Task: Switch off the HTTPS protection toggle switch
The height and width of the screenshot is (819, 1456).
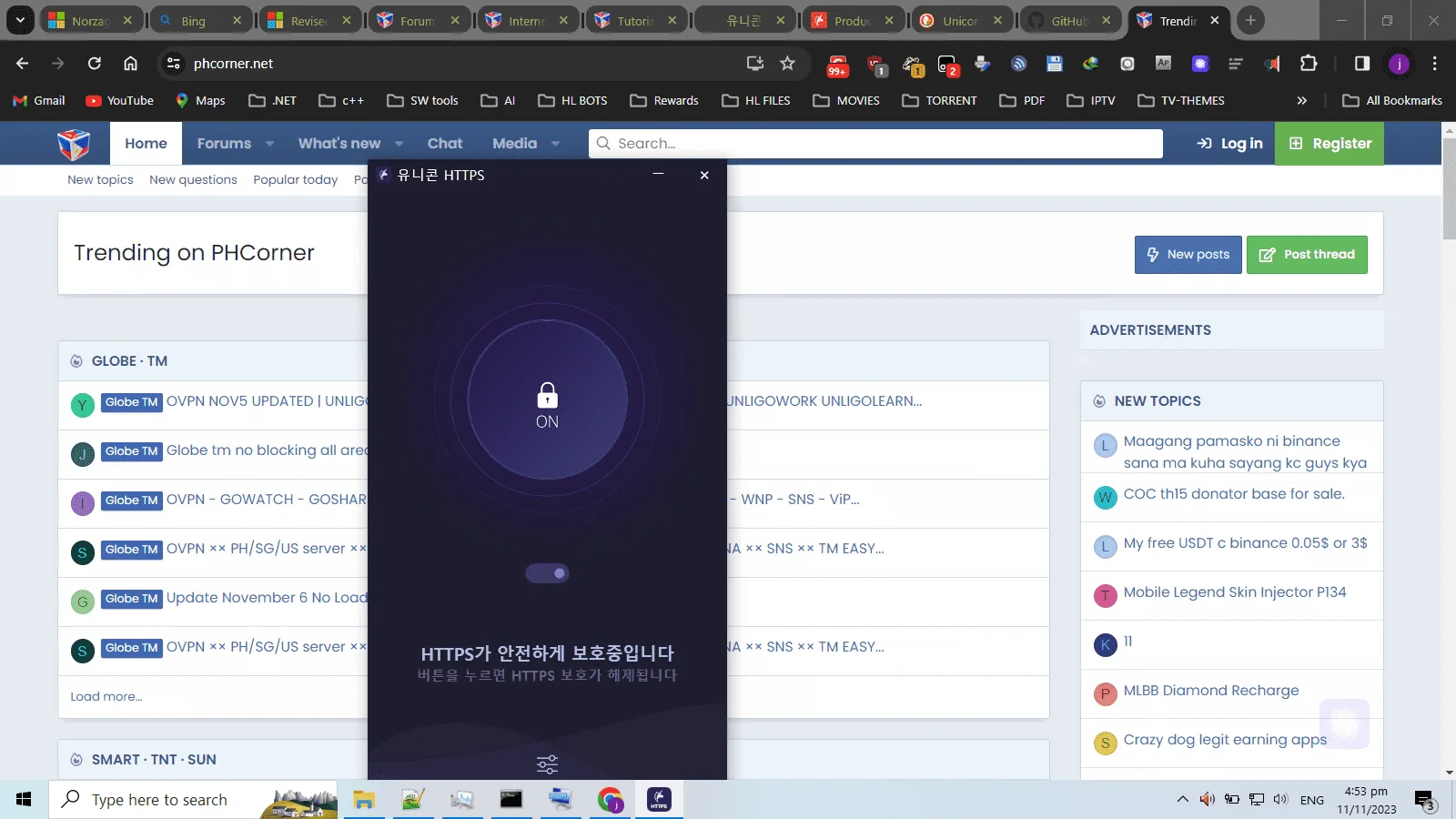Action: tap(547, 573)
